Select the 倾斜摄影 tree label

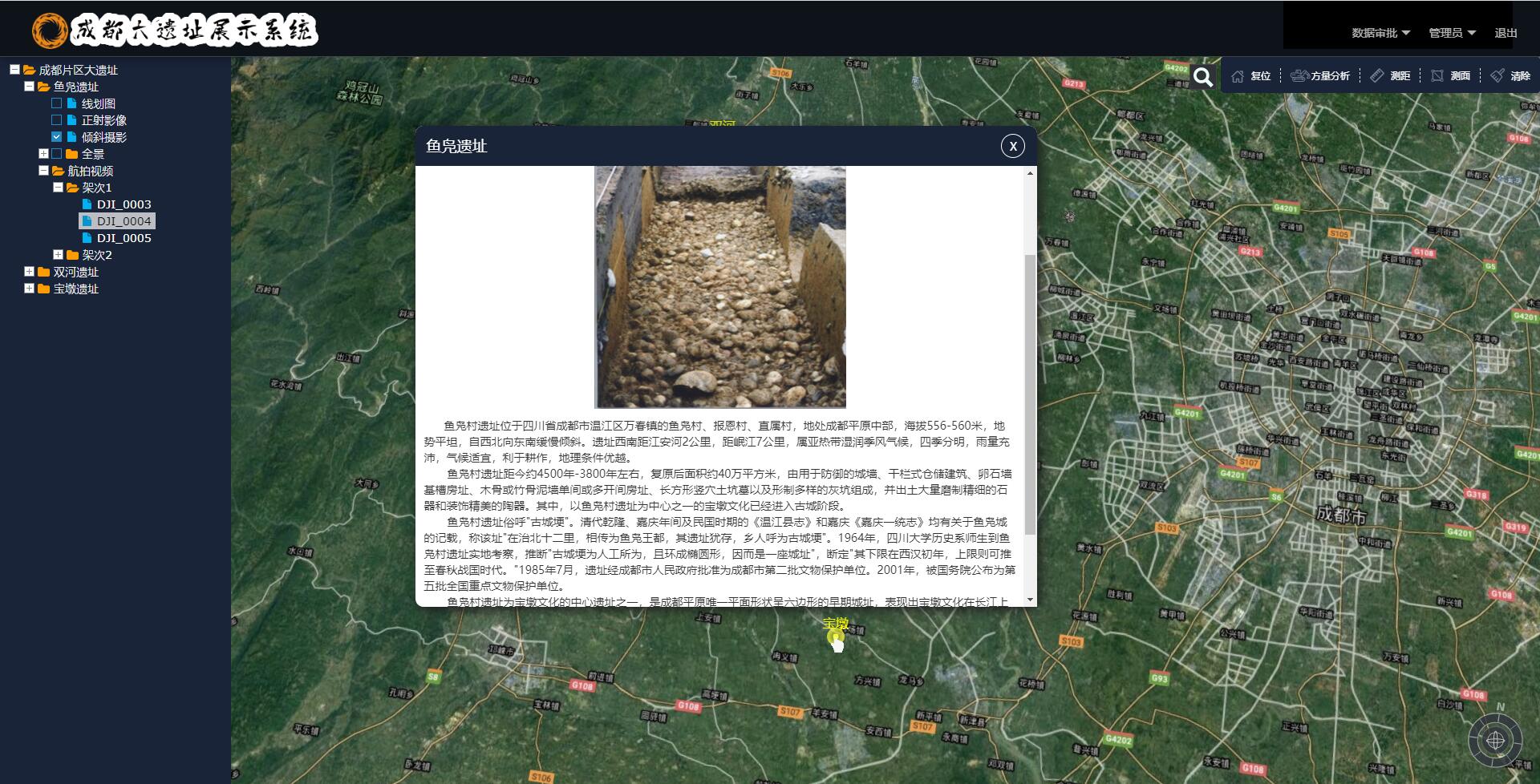pyautogui.click(x=104, y=137)
